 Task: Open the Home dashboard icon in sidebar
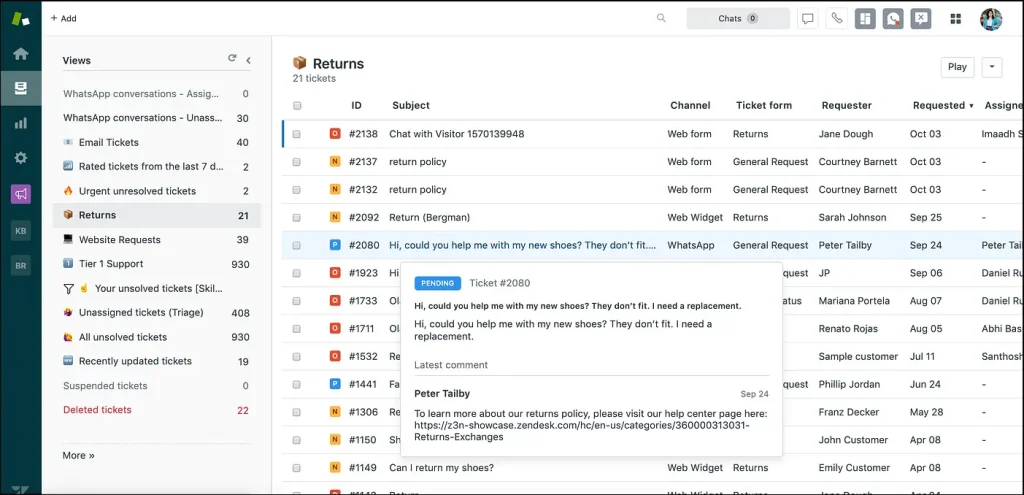point(21,54)
